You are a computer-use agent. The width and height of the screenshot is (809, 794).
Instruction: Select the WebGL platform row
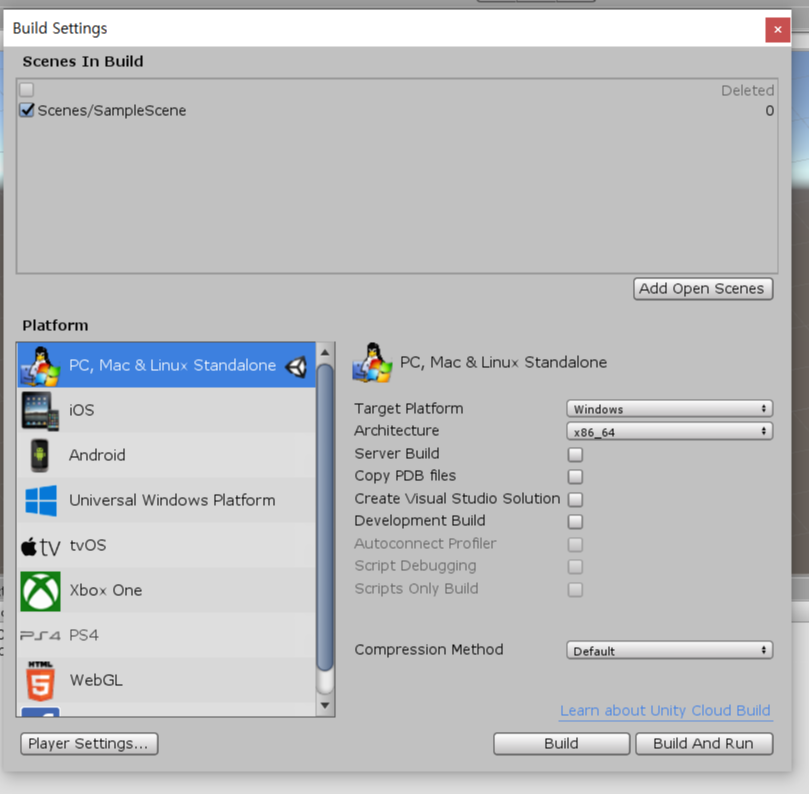click(x=167, y=680)
